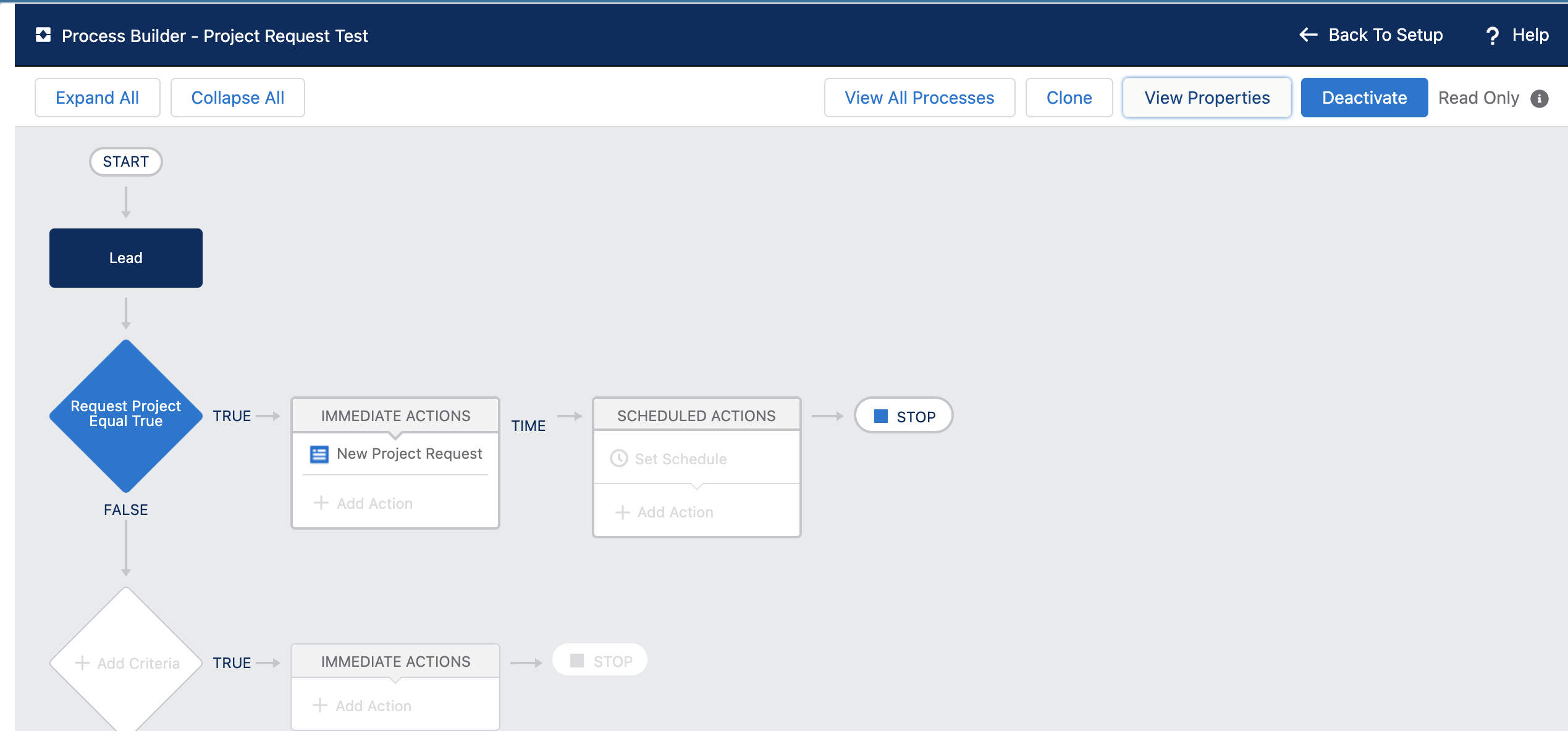Click the plus icon in scheduled Add Action

coord(622,512)
